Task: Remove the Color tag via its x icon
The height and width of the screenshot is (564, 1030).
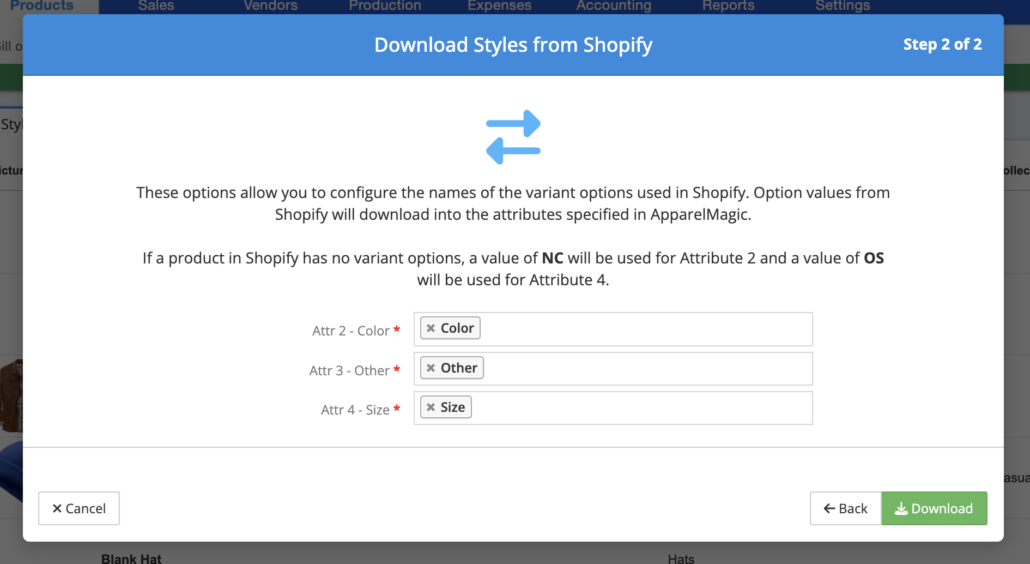Action: pos(431,328)
